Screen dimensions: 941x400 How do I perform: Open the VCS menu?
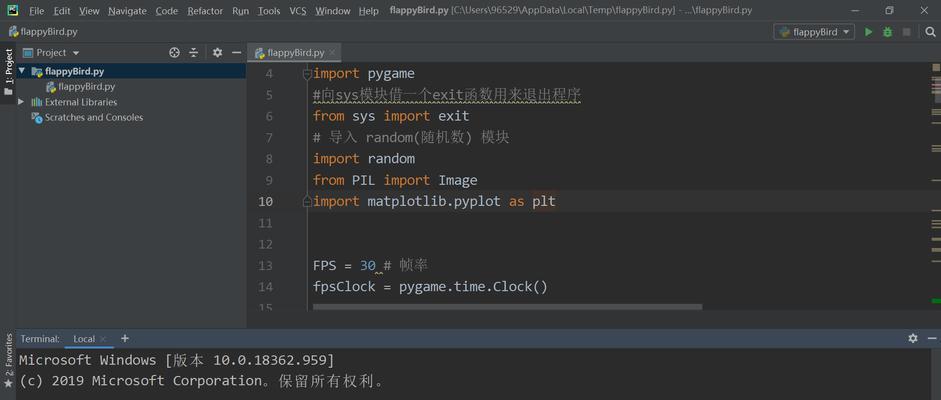tap(298, 11)
